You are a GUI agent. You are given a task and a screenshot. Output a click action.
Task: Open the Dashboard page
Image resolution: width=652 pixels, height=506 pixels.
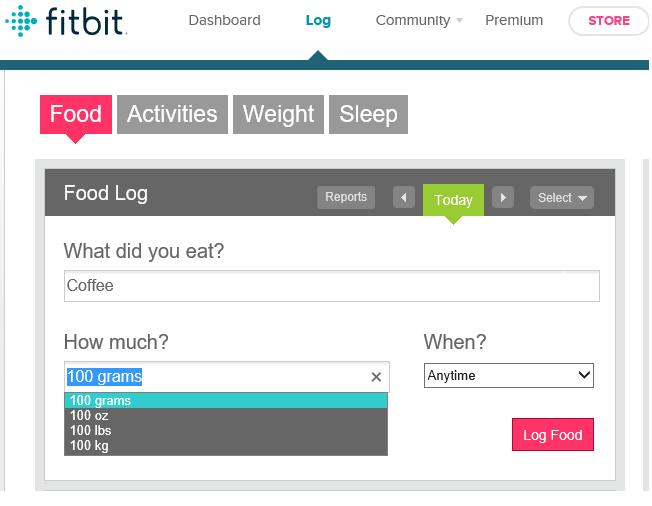click(224, 20)
